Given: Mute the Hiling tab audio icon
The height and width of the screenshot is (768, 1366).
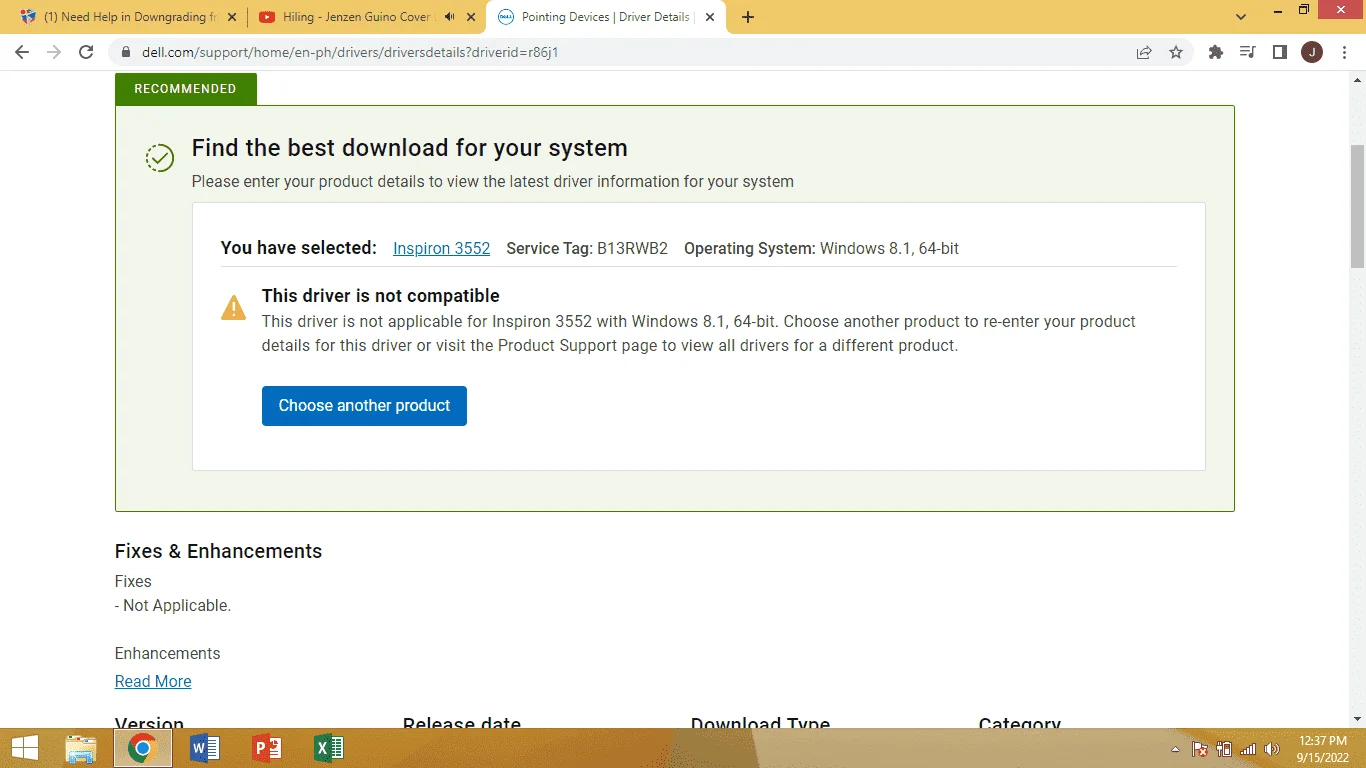Looking at the screenshot, I should point(450,17).
